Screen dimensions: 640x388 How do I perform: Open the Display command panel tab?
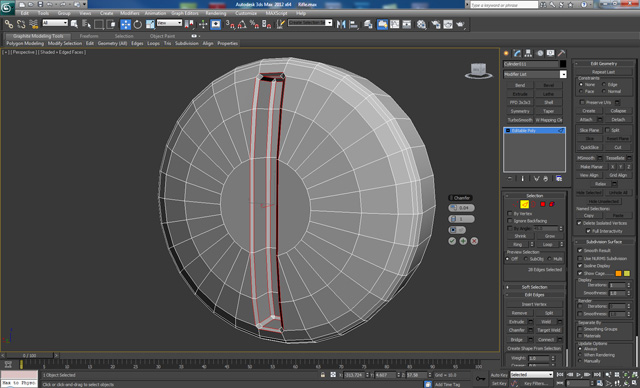(551, 53)
